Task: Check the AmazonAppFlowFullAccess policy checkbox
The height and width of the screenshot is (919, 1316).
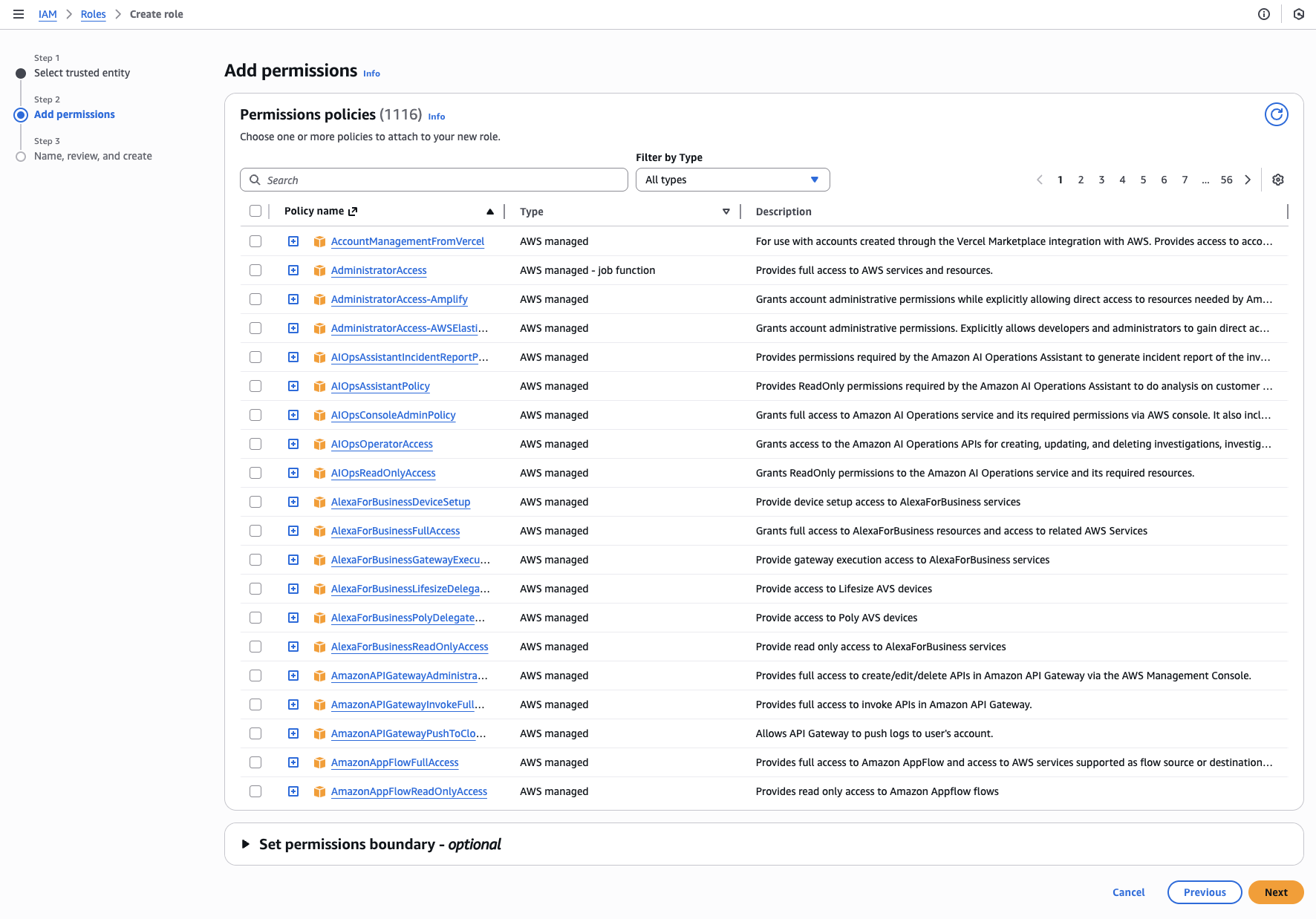Action: [x=255, y=762]
